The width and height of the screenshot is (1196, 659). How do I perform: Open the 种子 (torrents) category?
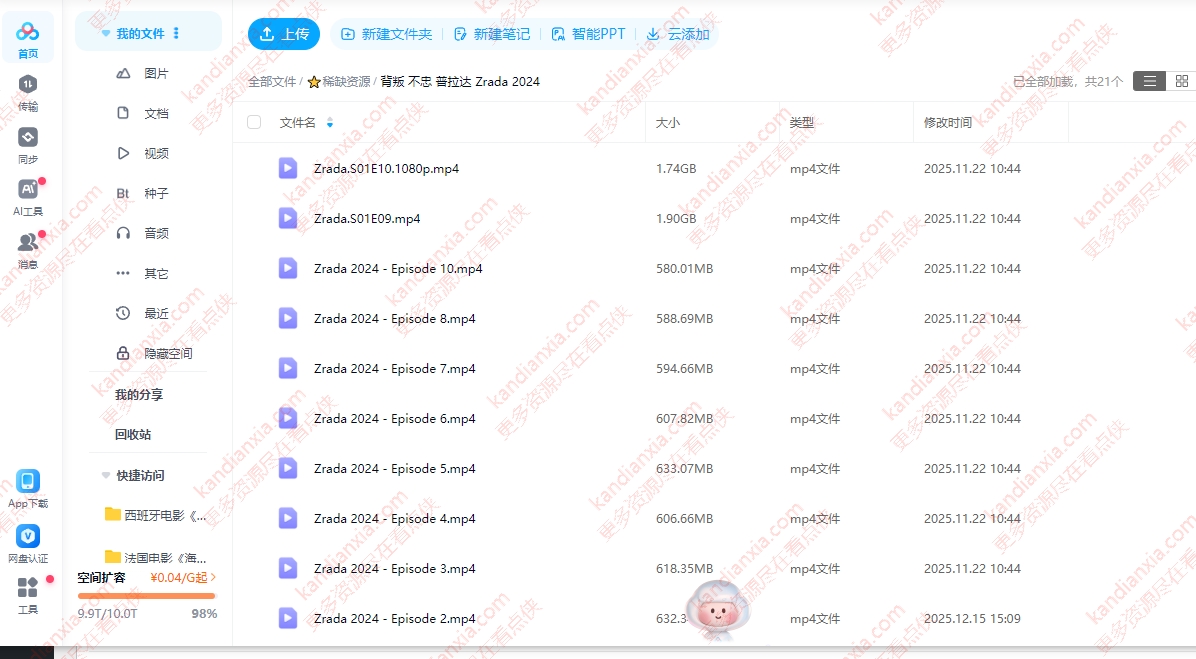tap(123, 193)
